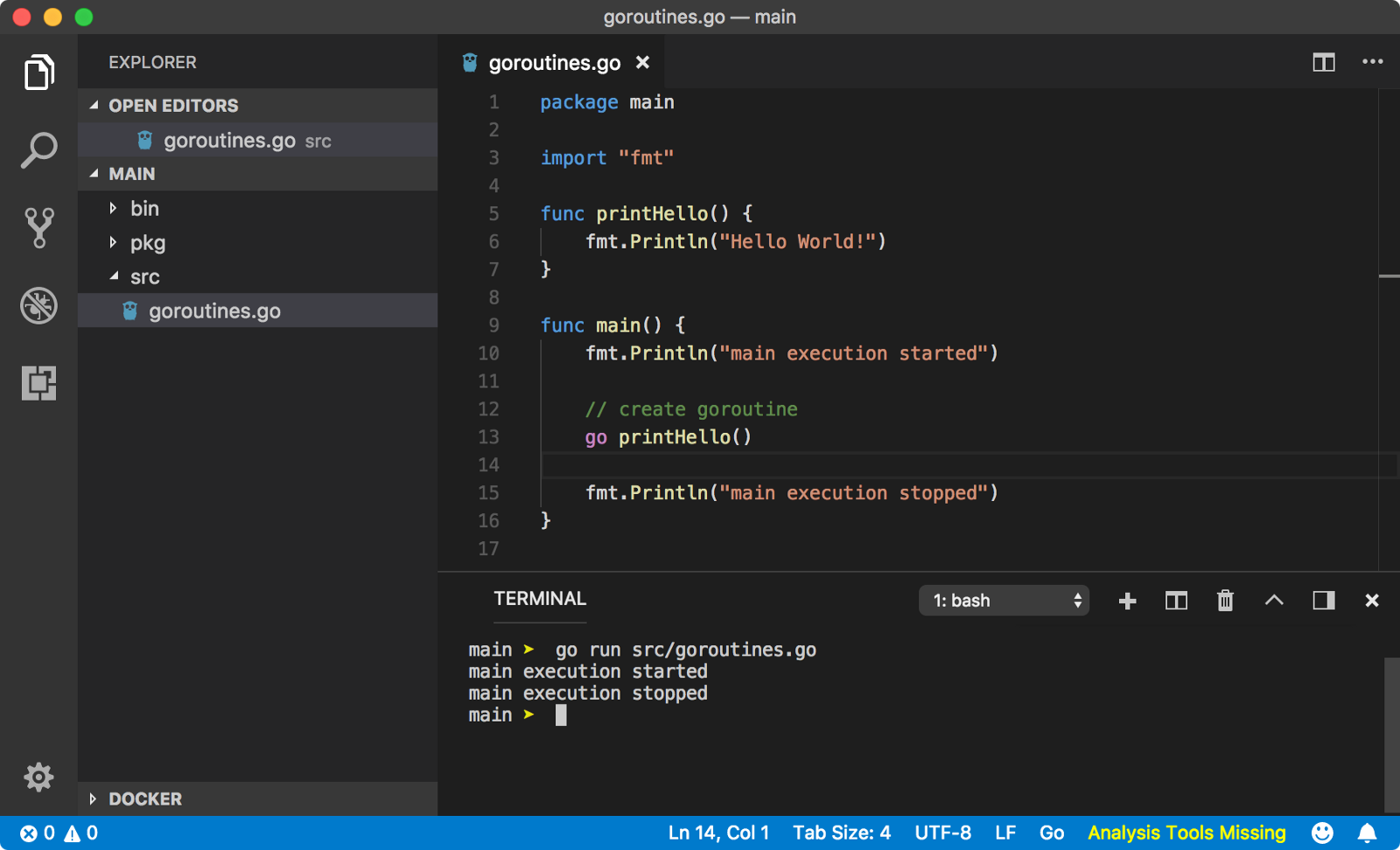Open goroutines.go in the src folder tree

pyautogui.click(x=258, y=310)
